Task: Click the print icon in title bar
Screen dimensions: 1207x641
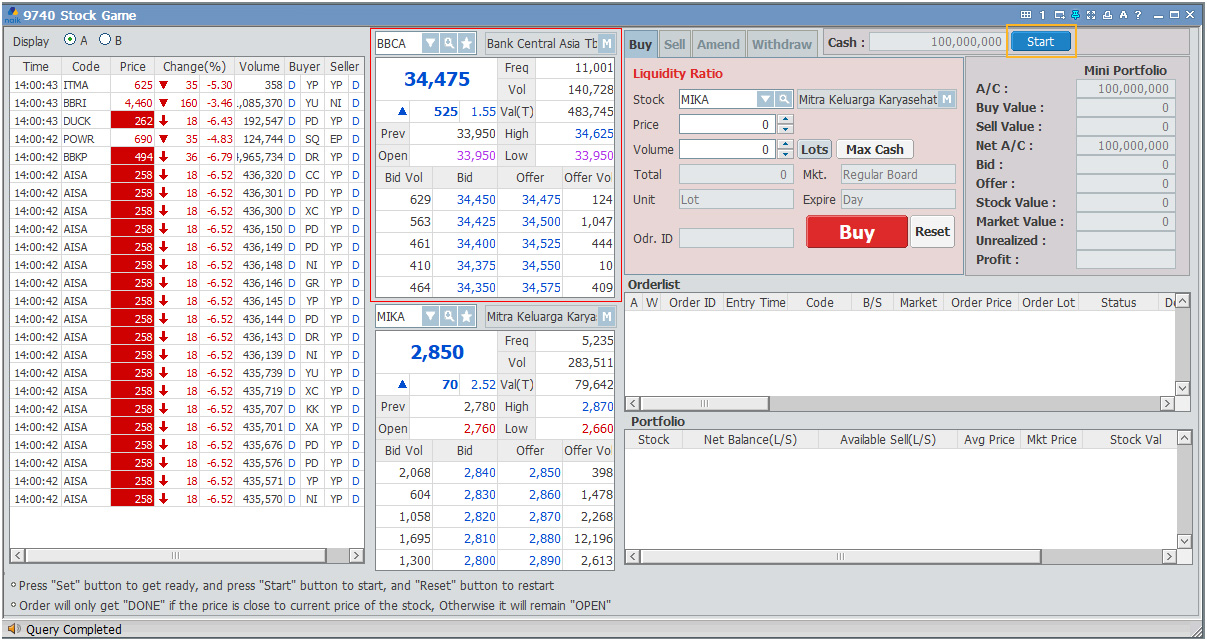Action: [1107, 15]
